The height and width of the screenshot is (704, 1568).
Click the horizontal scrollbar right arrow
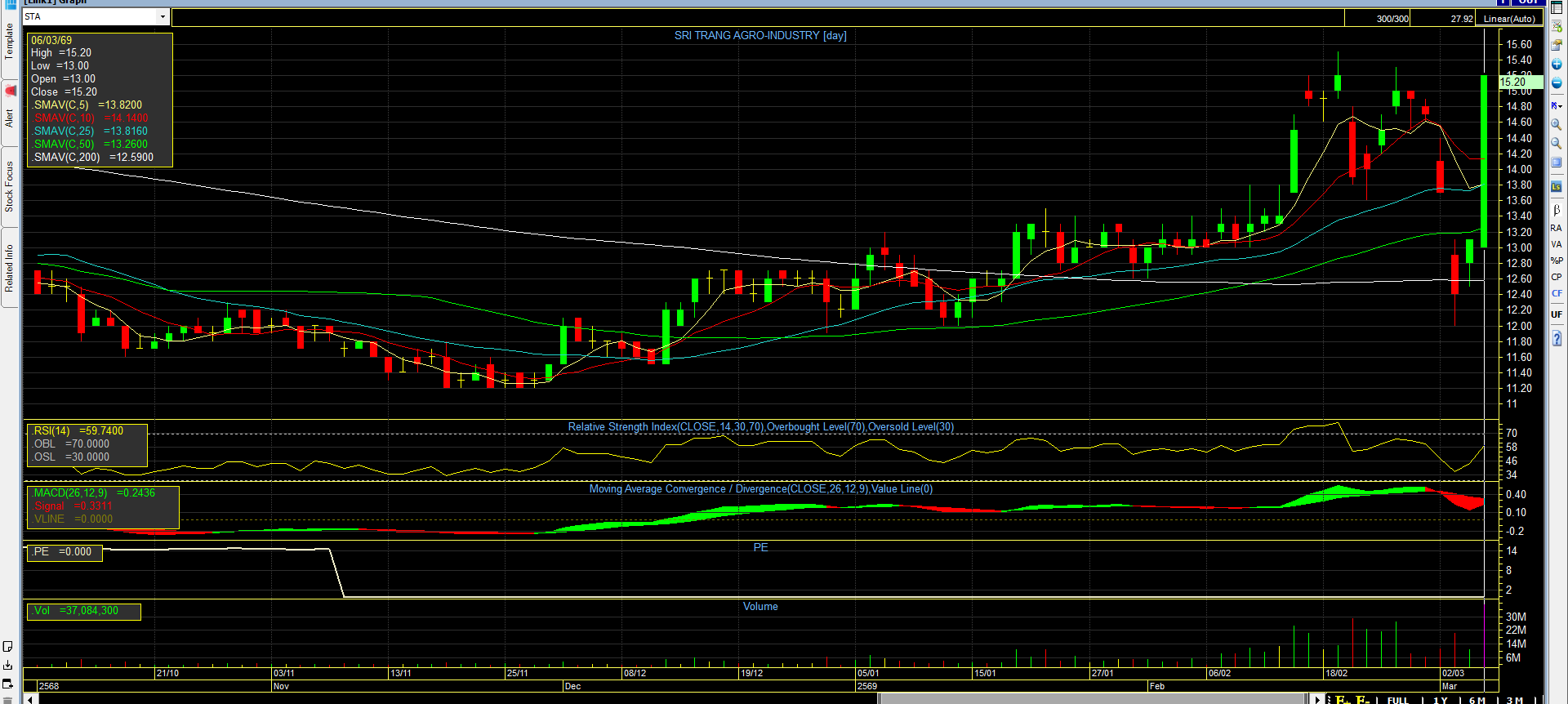[1317, 700]
